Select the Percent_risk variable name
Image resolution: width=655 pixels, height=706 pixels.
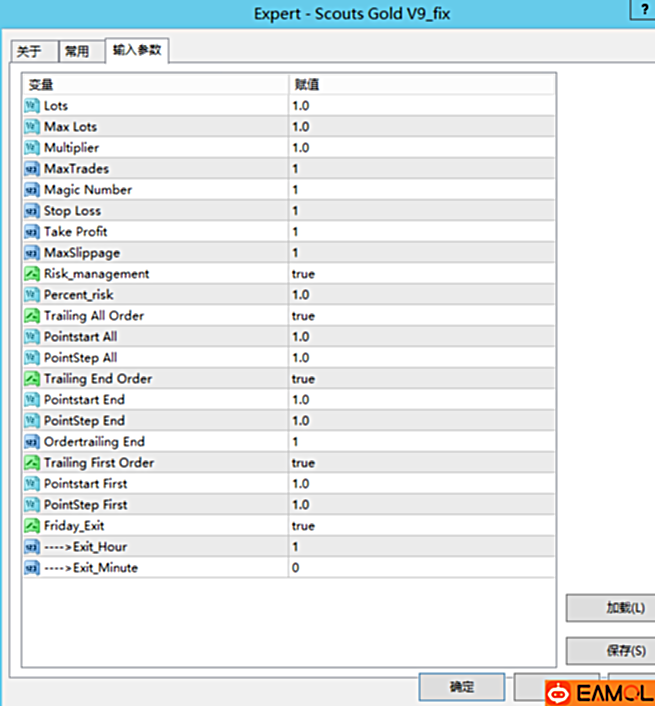coord(79,295)
